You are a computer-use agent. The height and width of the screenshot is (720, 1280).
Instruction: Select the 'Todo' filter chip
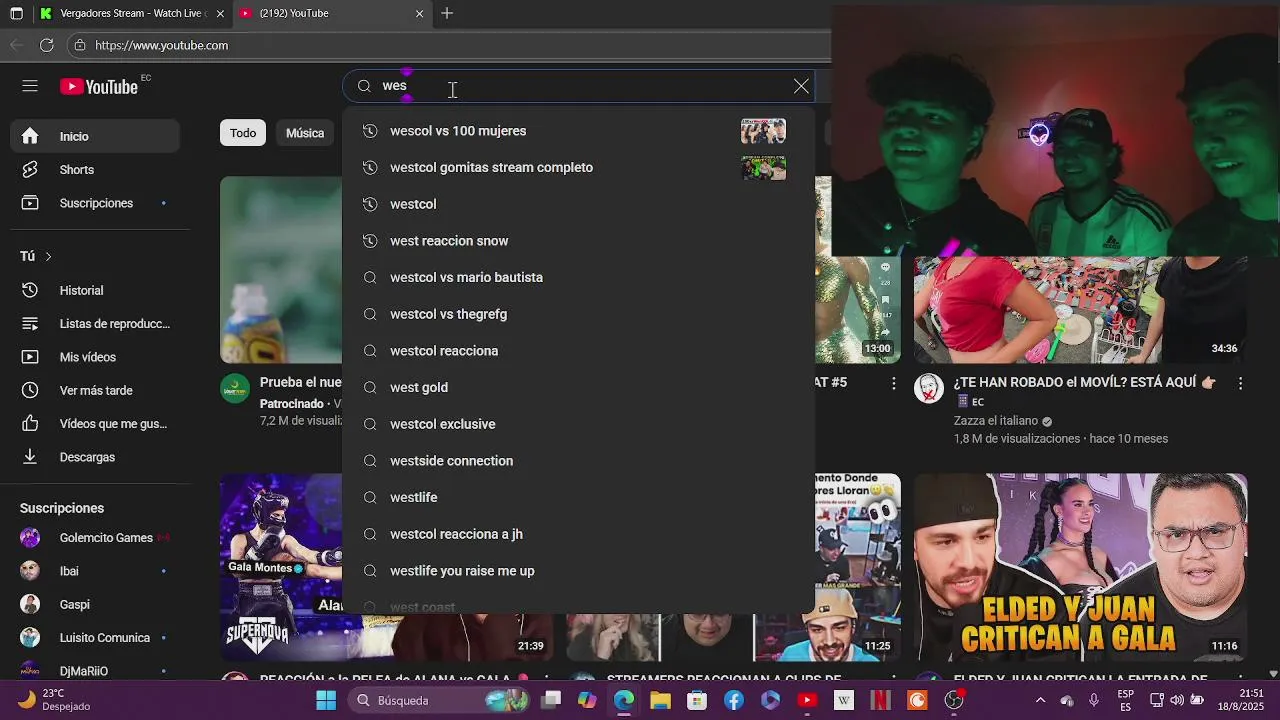click(x=243, y=133)
